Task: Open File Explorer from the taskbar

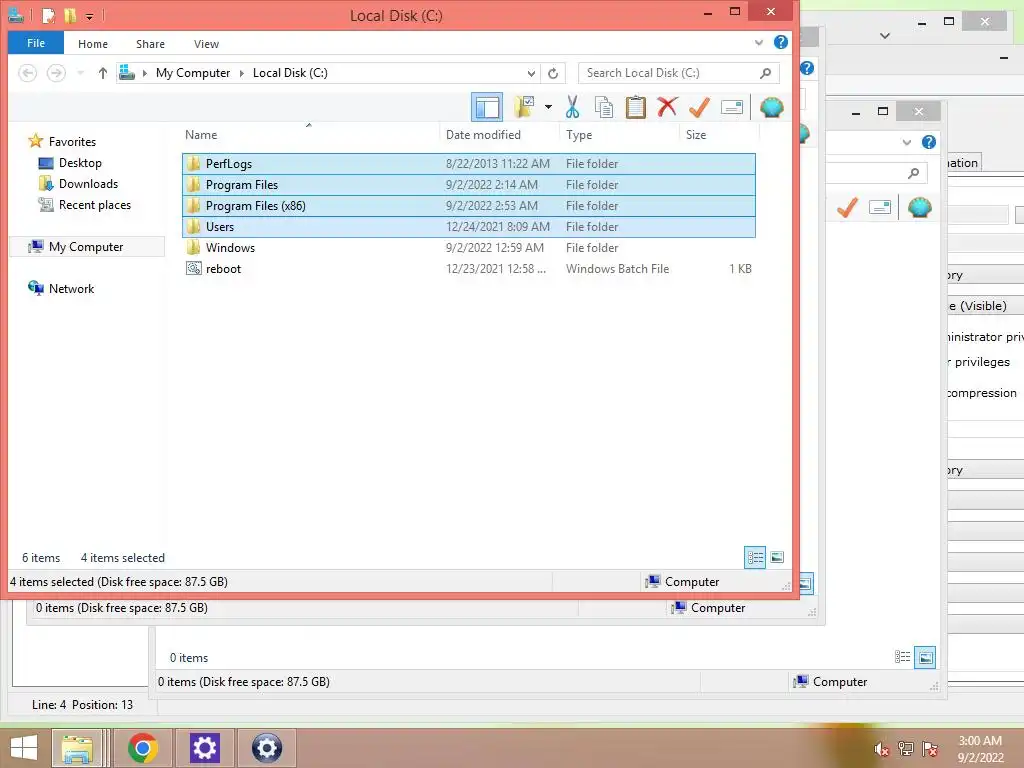Action: (78, 748)
